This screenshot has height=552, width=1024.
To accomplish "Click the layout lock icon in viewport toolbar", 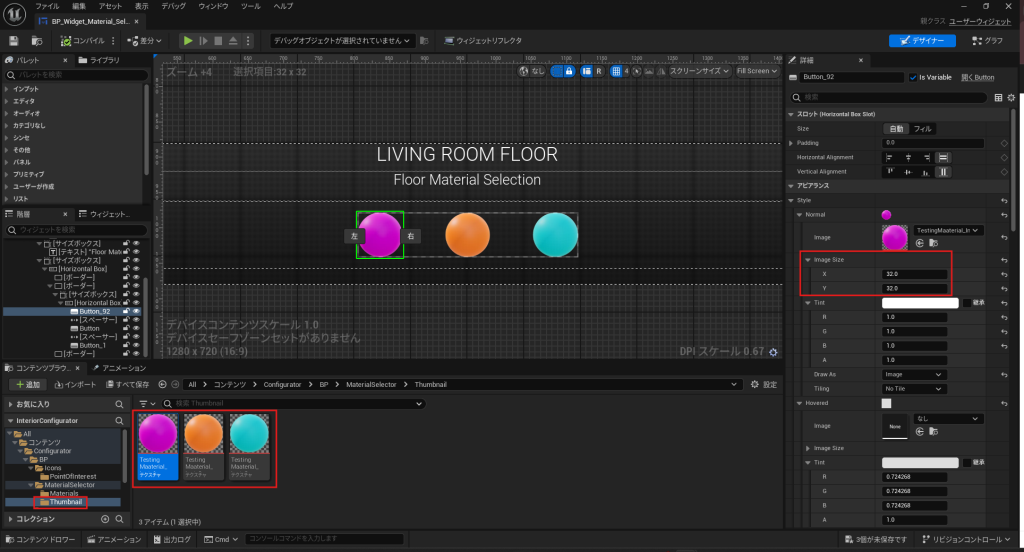I will click(x=569, y=71).
